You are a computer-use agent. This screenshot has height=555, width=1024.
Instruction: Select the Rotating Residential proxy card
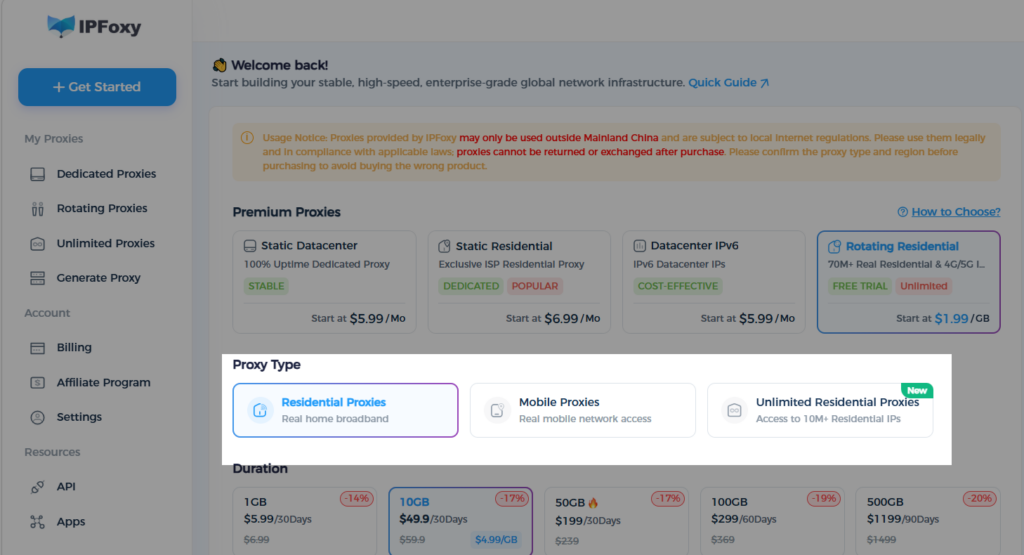coord(909,282)
